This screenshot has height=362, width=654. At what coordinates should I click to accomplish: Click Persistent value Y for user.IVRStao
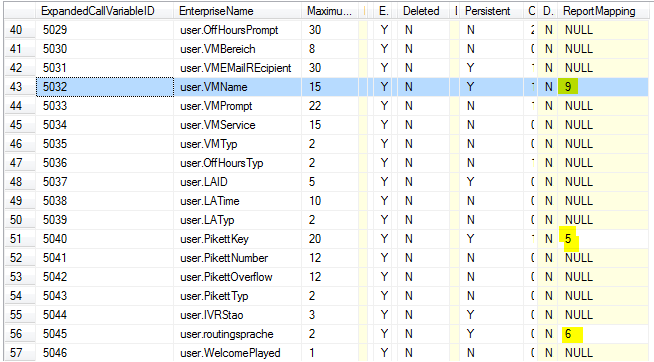coord(491,315)
